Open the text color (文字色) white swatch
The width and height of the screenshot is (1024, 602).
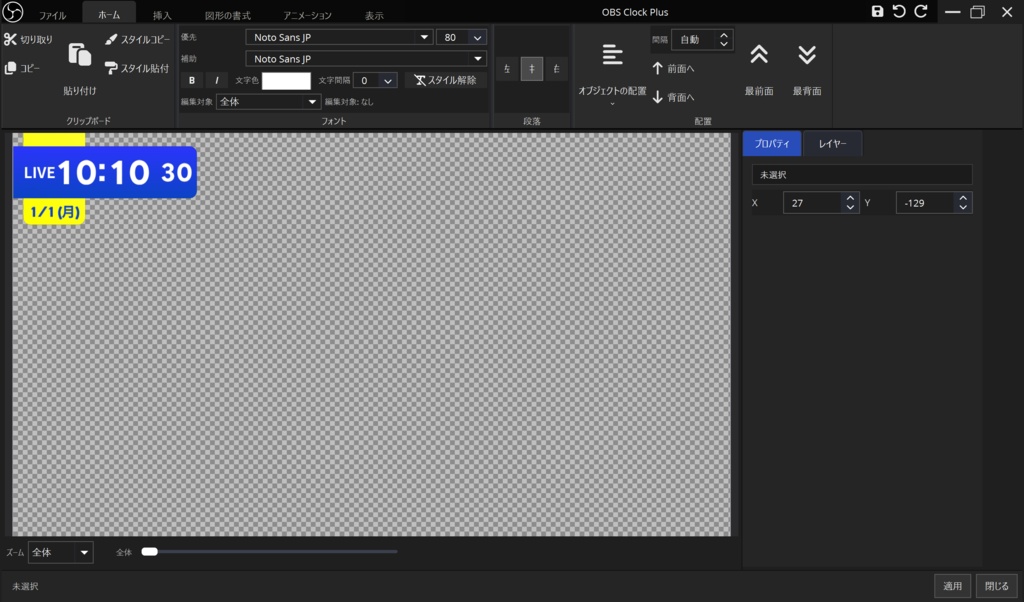[x=286, y=80]
